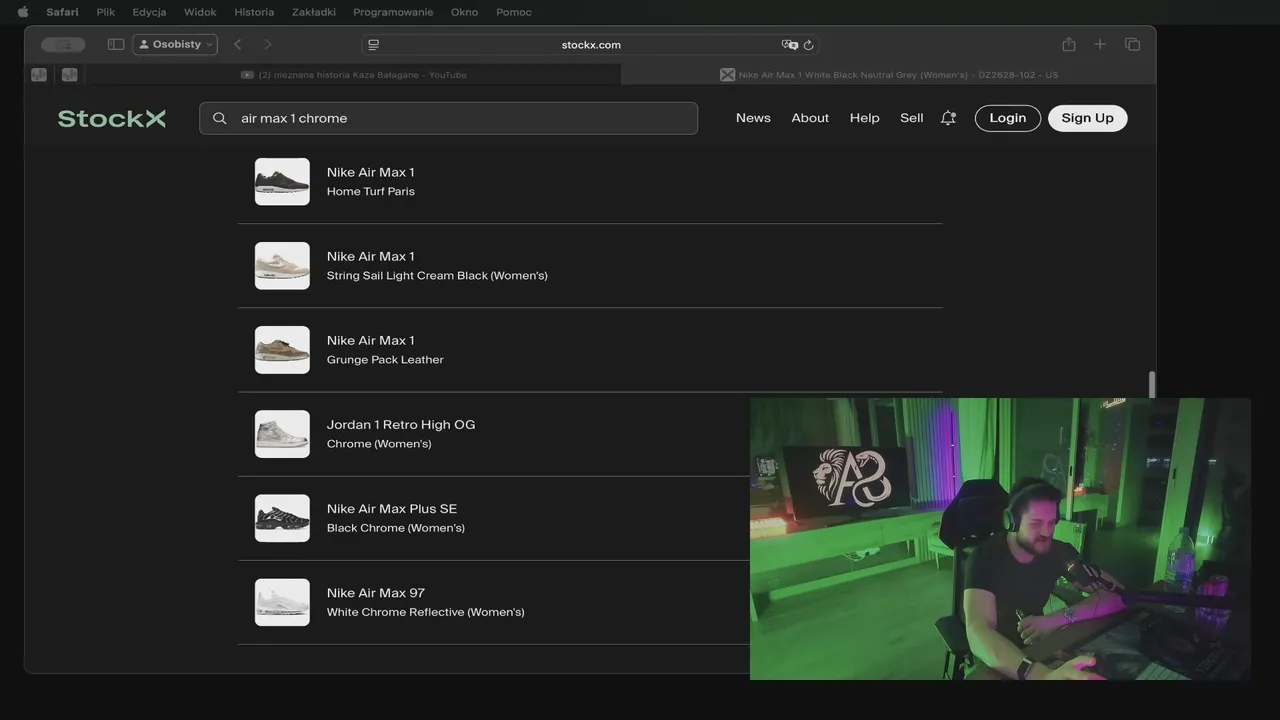Screen dimensions: 1280x720
Task: Click the Sign Up button
Action: [1087, 118]
